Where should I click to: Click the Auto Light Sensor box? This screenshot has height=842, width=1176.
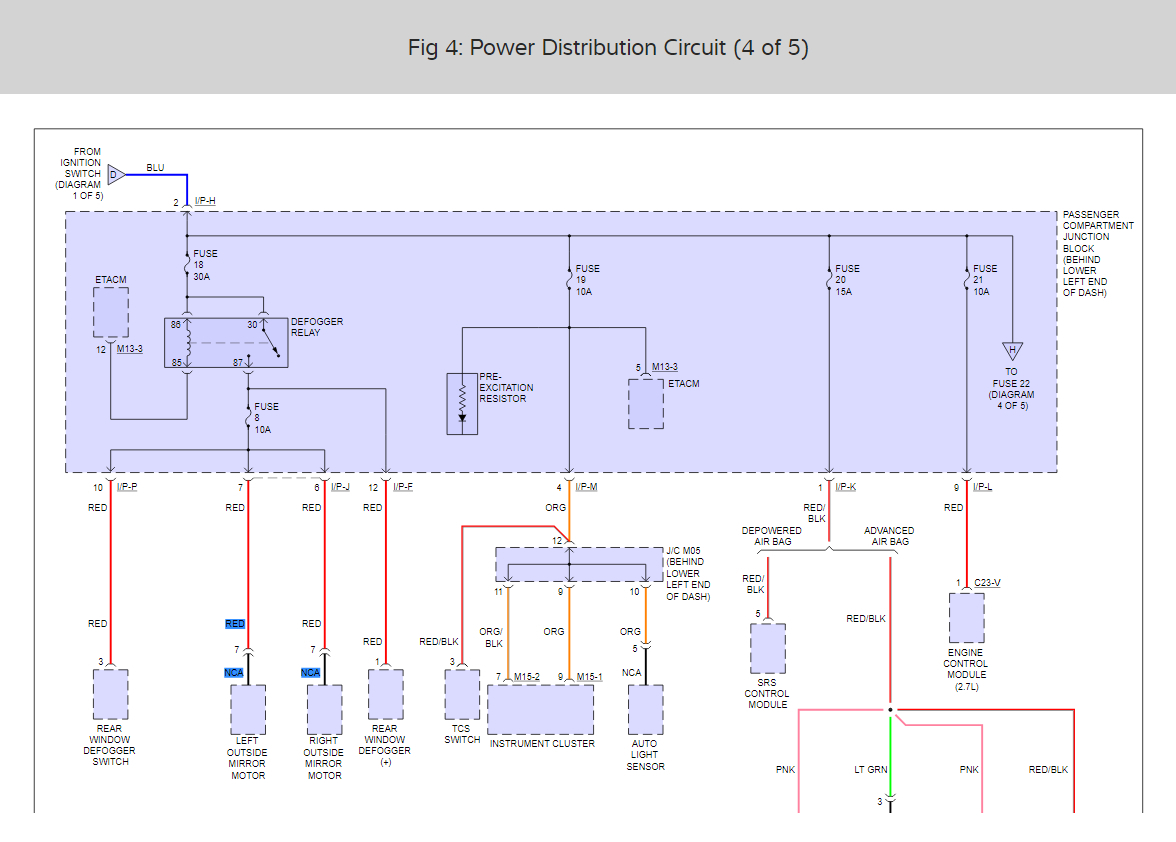(x=645, y=710)
